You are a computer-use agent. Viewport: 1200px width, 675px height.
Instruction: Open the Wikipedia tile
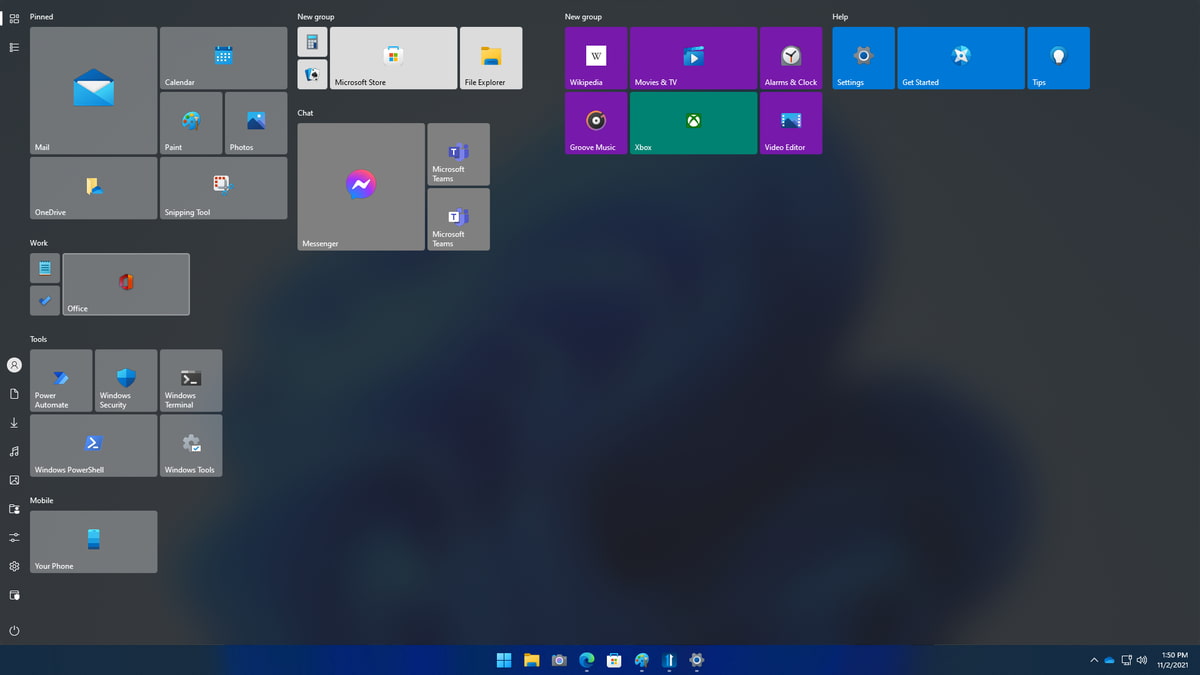pos(596,58)
